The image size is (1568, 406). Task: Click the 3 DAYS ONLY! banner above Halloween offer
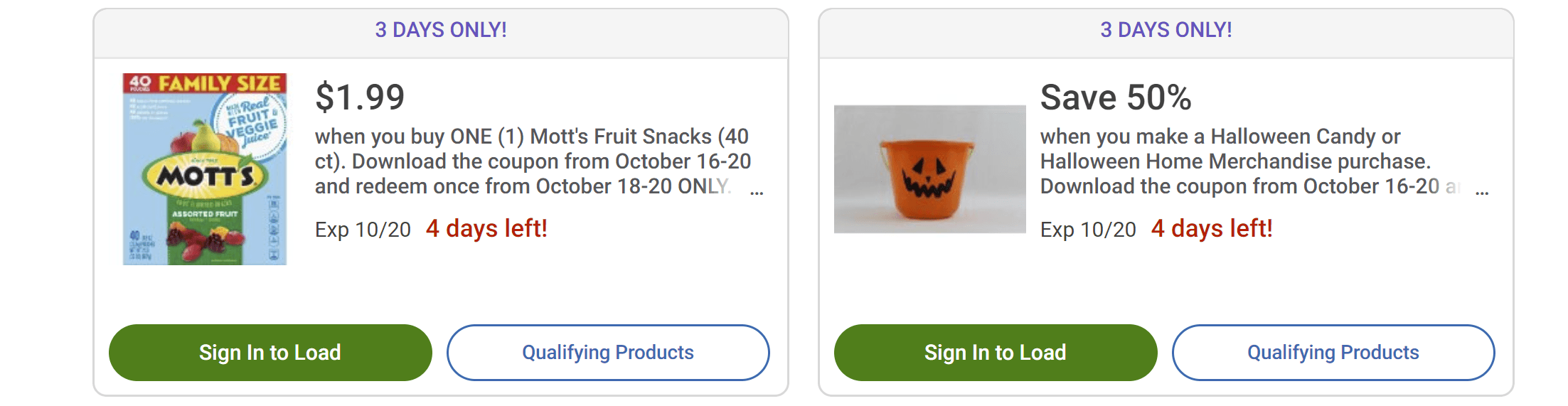[x=1166, y=30]
